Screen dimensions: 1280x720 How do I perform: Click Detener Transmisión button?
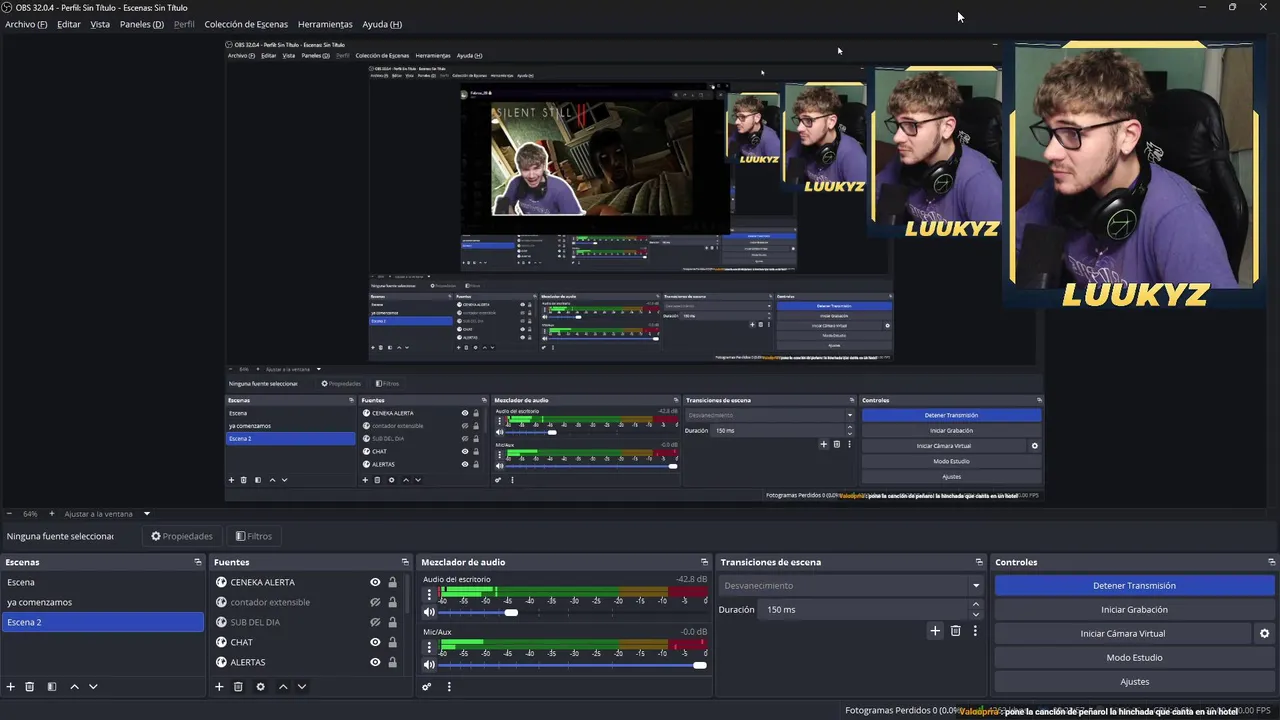tap(1134, 586)
